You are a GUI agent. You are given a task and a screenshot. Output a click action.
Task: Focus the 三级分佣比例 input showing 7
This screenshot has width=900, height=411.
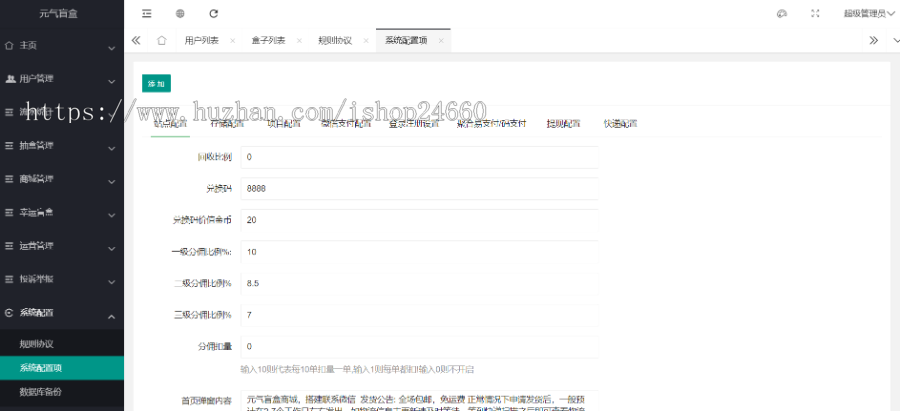tap(419, 315)
